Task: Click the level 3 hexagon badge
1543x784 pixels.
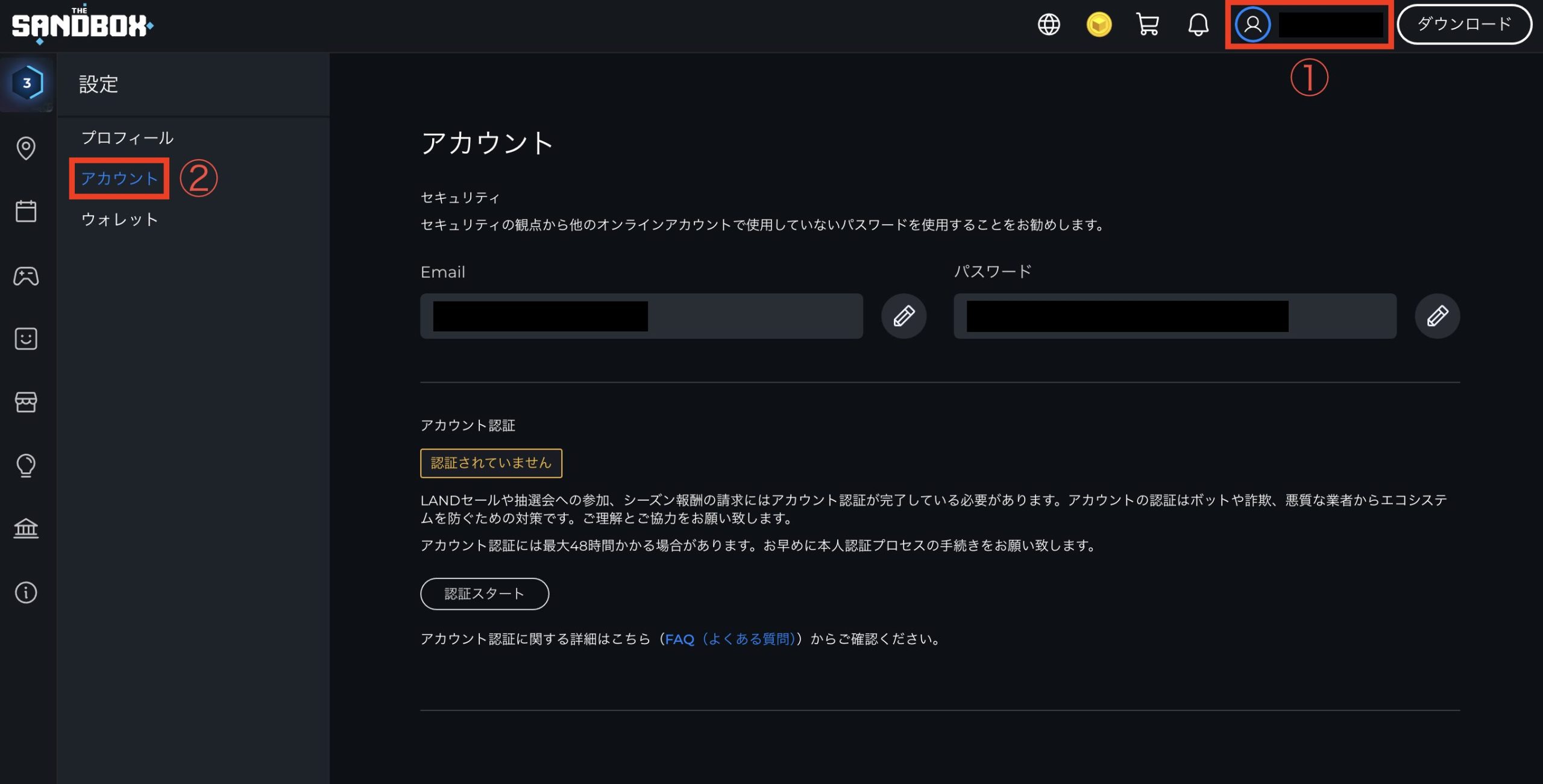Action: tap(27, 83)
